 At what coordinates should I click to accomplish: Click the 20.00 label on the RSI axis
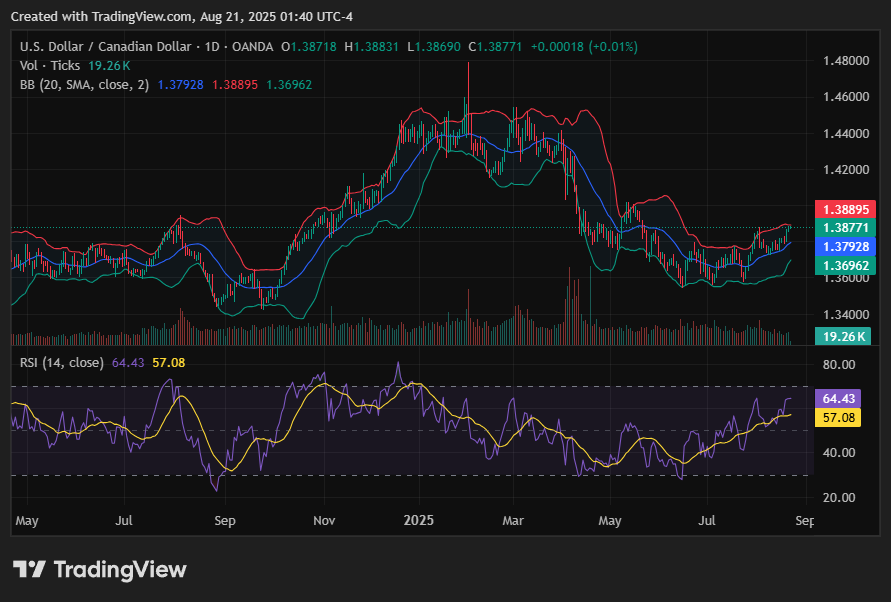[839, 497]
